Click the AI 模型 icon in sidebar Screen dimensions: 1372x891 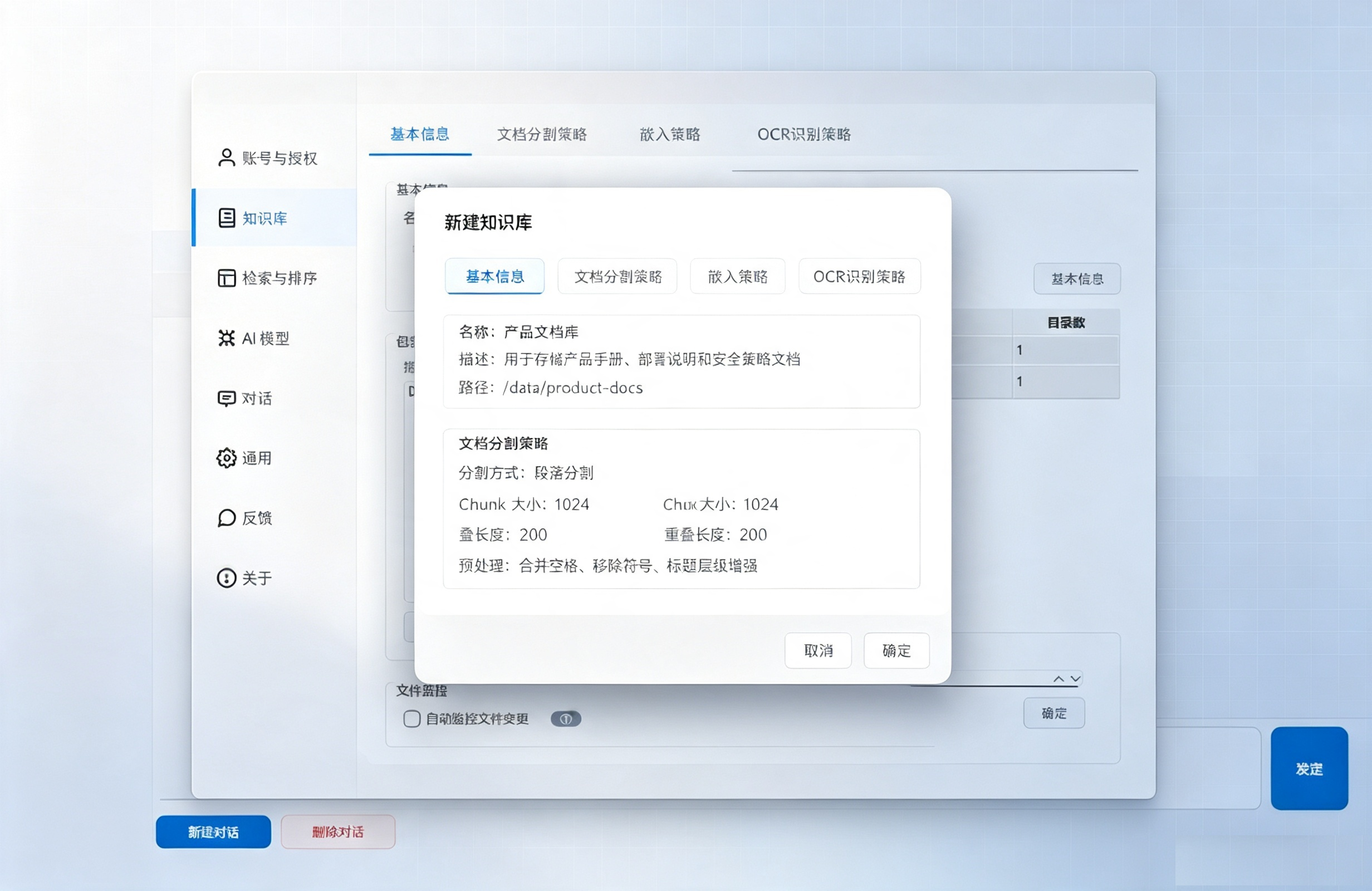(x=227, y=338)
